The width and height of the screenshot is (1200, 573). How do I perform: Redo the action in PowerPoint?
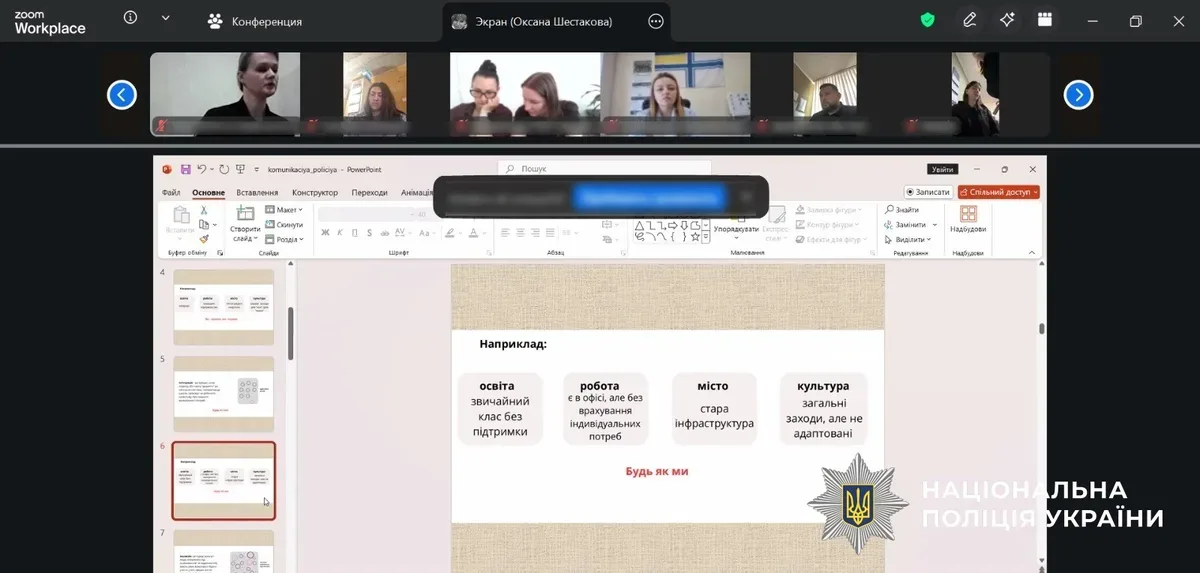(224, 170)
